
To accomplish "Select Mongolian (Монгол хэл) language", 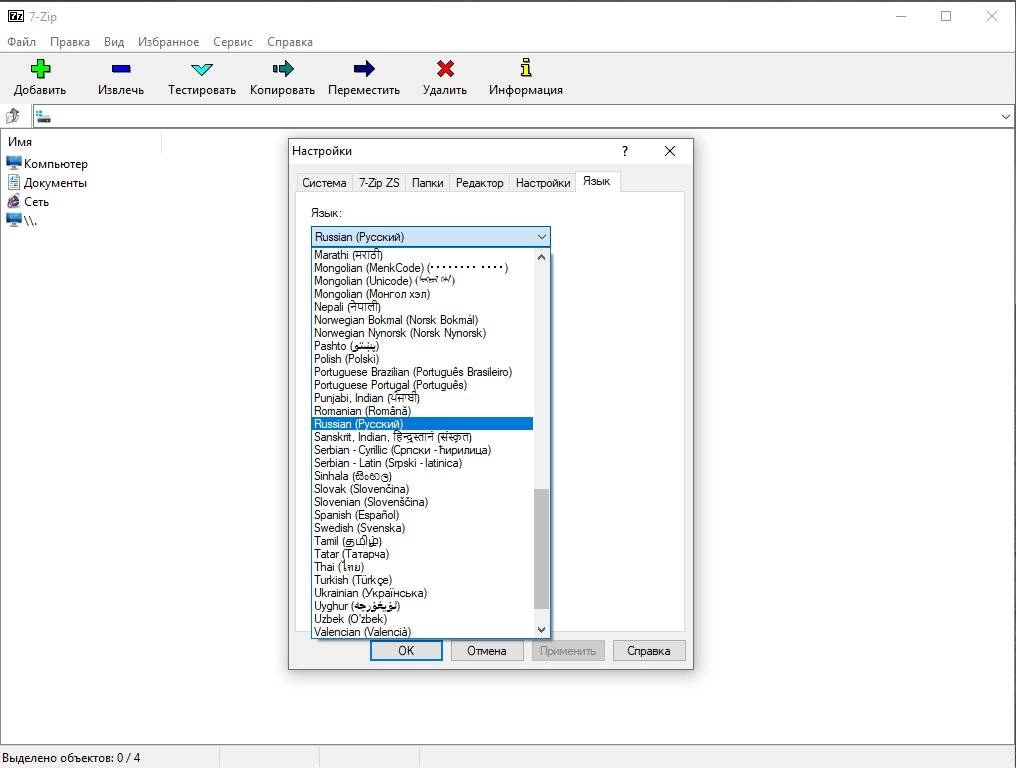I will click(422, 294).
